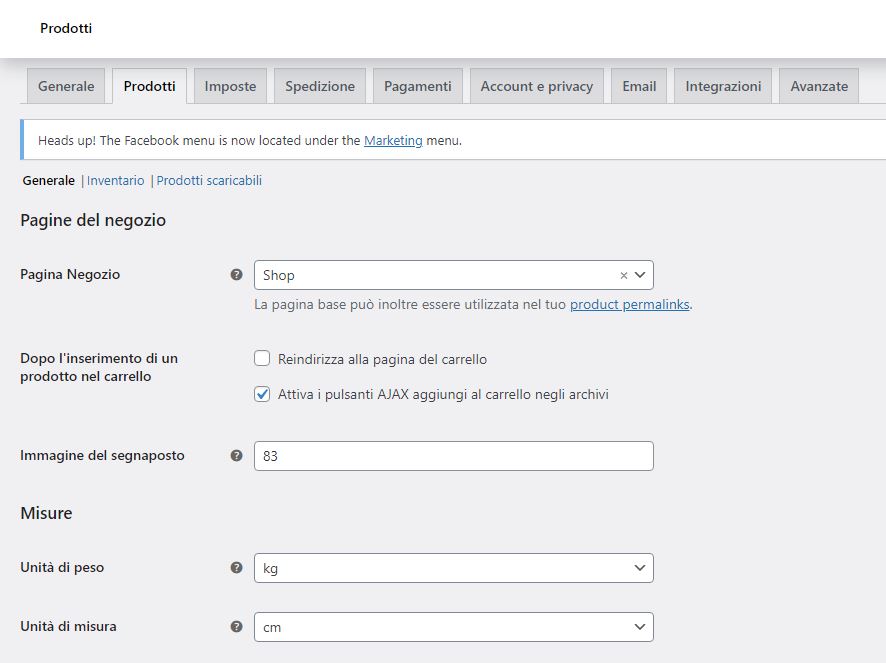Screen dimensions: 886x663
Task: Click help icon for Unità di misura
Action: (236, 627)
